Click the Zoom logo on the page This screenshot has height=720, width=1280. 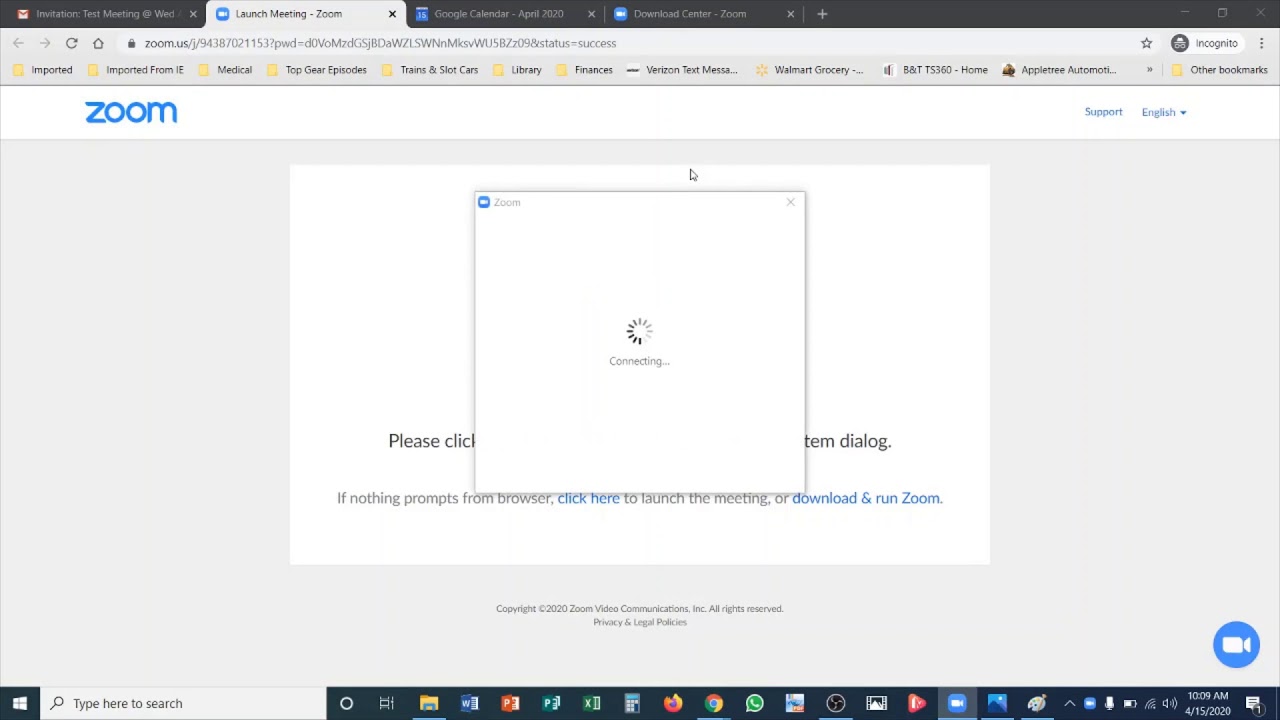point(131,112)
